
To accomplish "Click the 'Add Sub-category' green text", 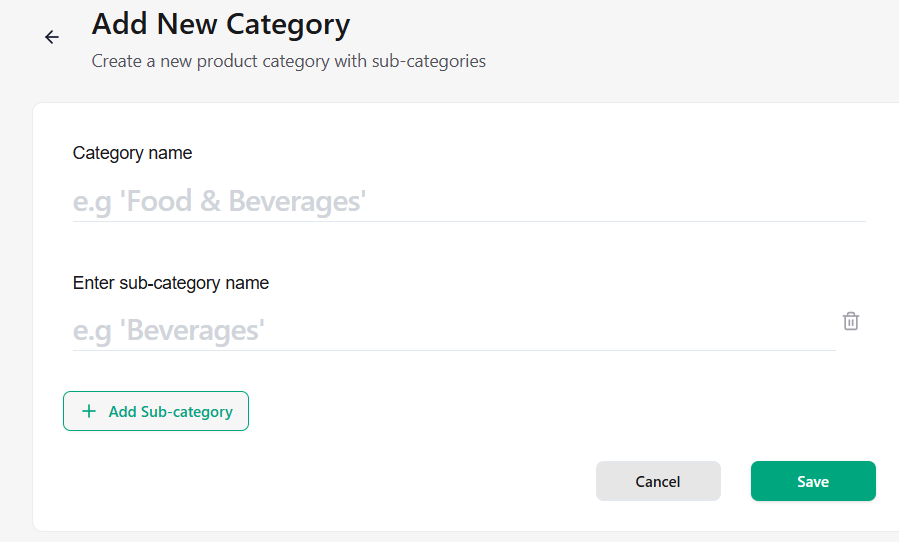I will point(171,412).
